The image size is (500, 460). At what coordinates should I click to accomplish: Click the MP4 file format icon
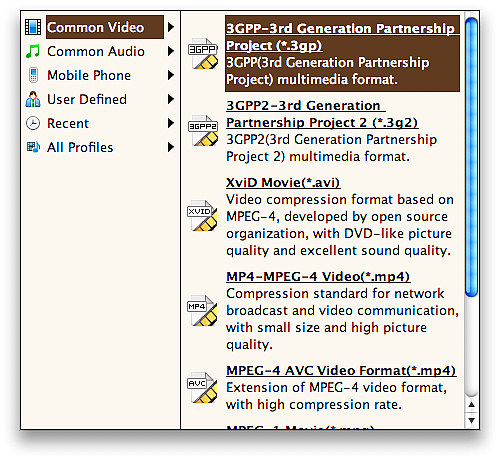coord(202,311)
